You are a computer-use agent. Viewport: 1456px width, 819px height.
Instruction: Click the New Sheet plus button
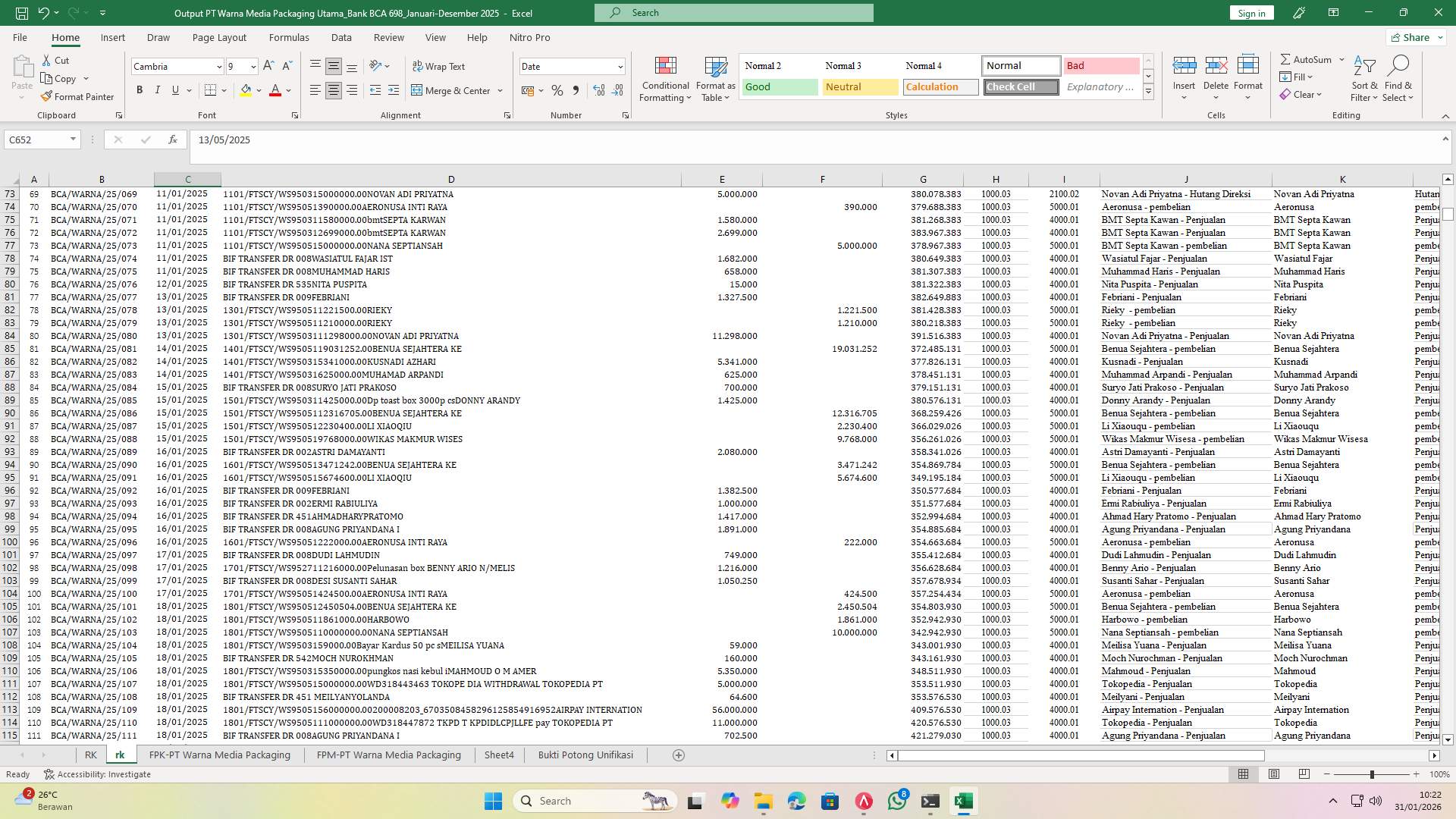point(679,755)
